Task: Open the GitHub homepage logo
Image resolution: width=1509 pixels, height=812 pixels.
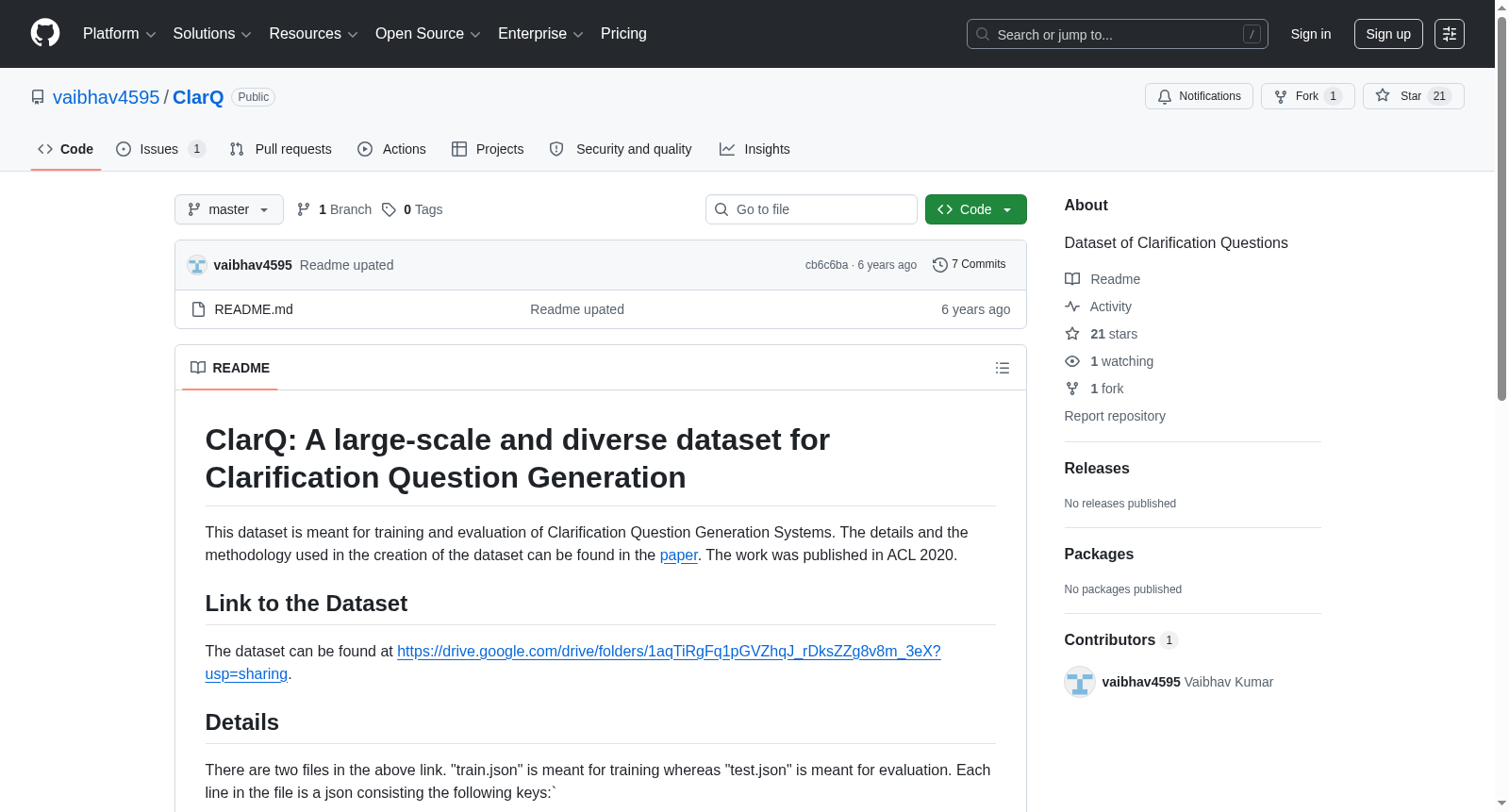Action: 45,33
